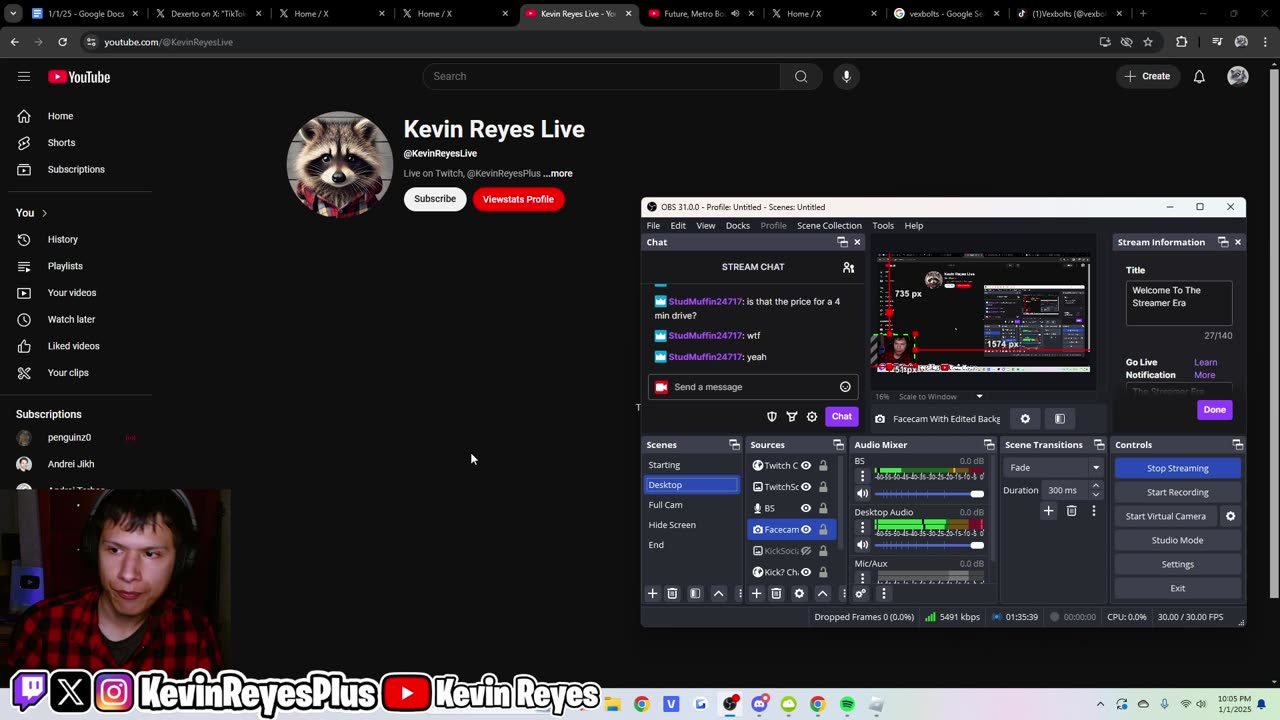Open the Scene Collection menu
The width and height of the screenshot is (1280, 720).
click(829, 226)
